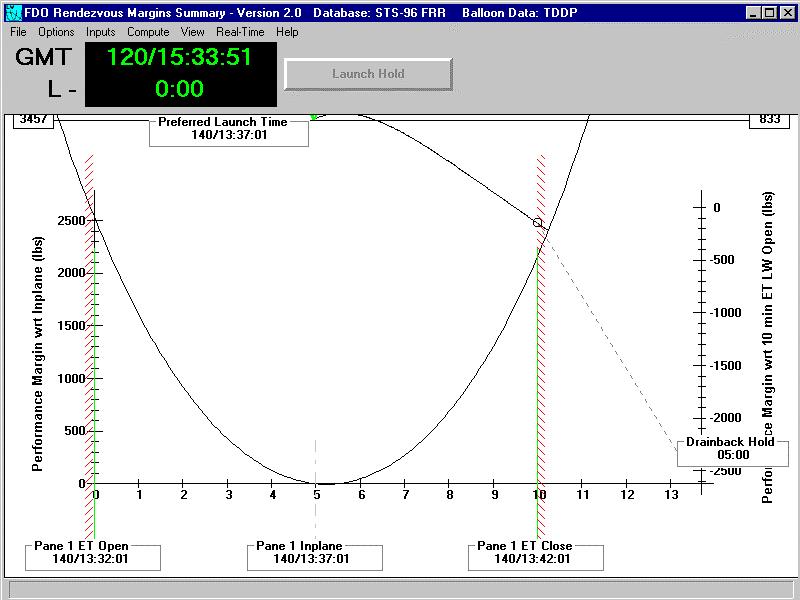Click the circle marker on the curve
Viewport: 800px width, 600px height.
[538, 223]
